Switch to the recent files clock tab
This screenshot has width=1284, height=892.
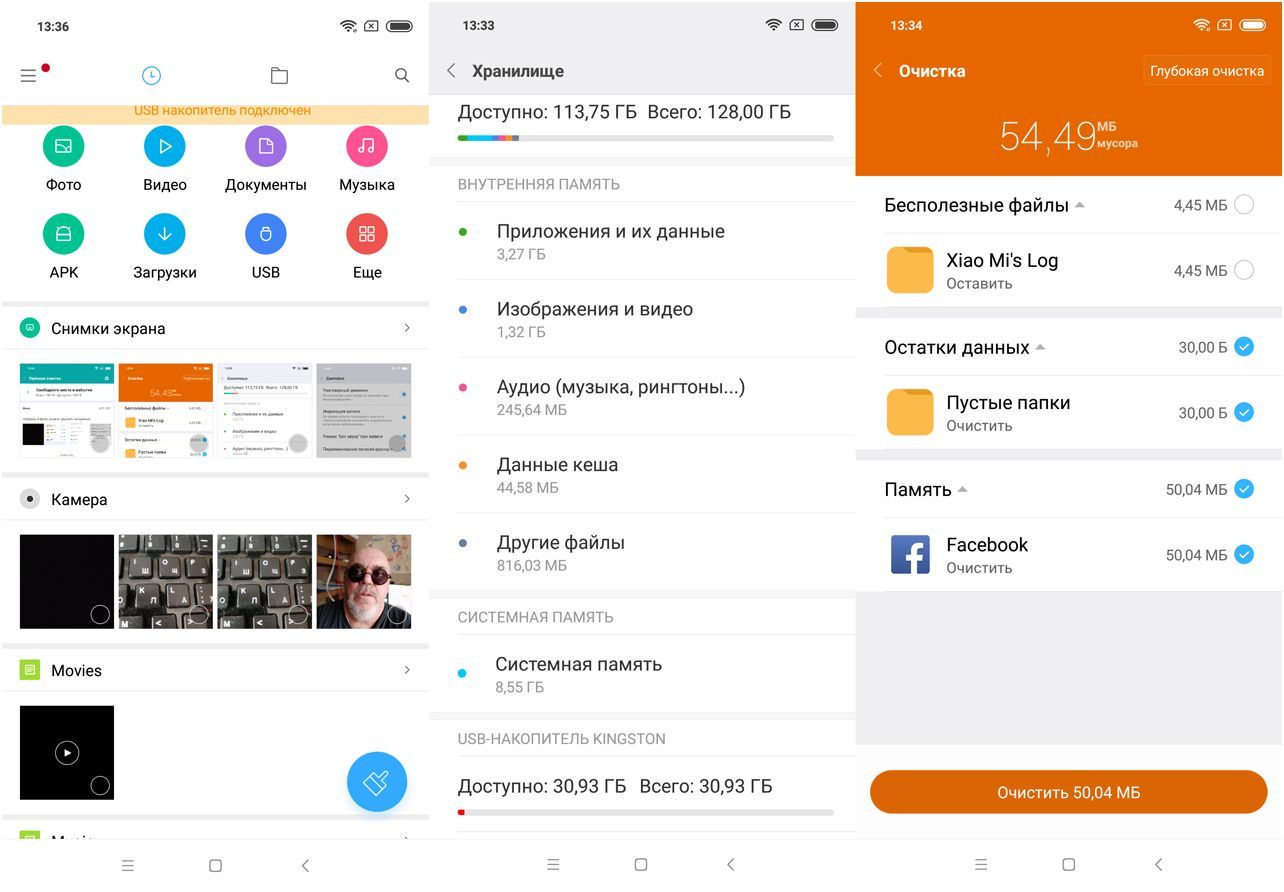151,75
